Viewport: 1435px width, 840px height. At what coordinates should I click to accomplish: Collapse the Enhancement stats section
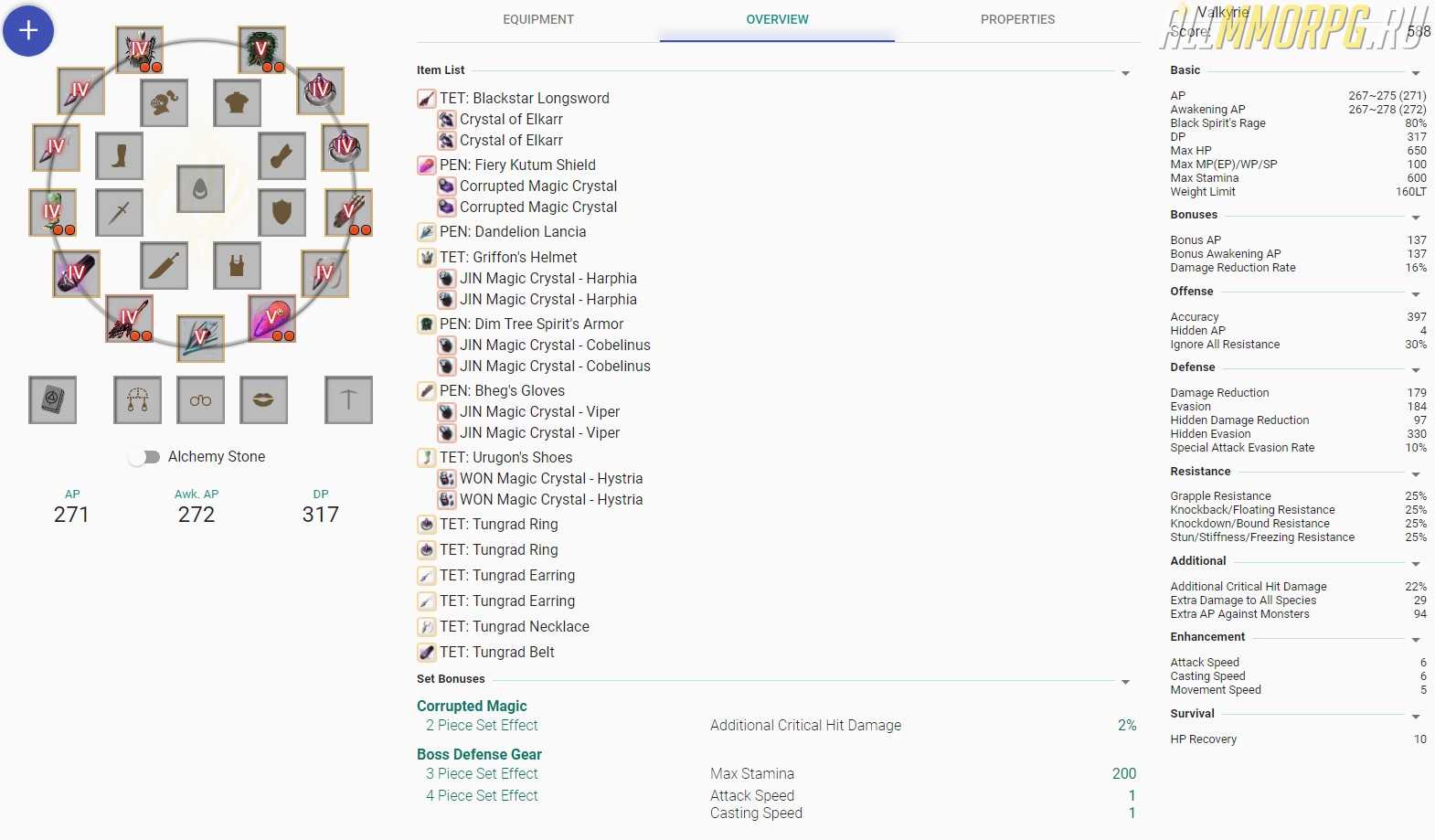(x=1416, y=640)
